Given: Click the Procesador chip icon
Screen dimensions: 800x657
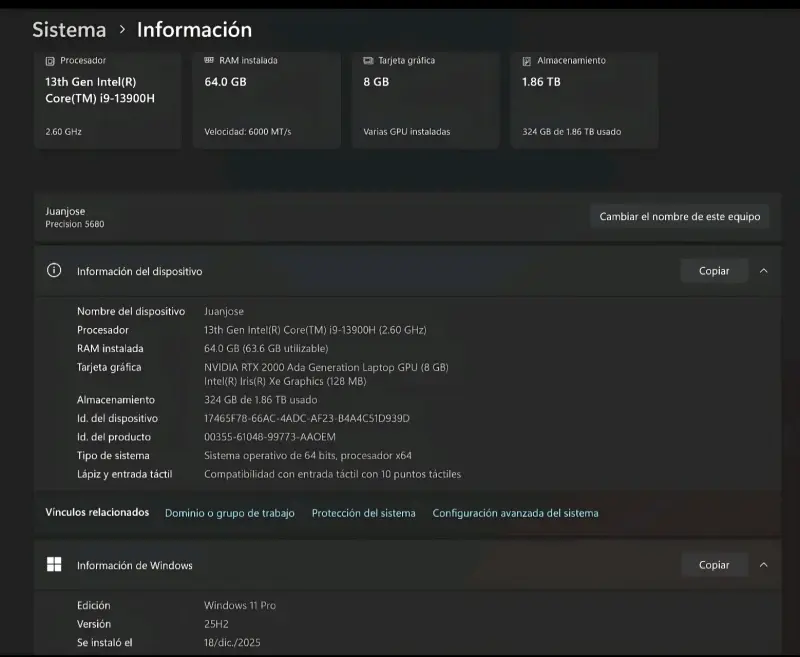Looking at the screenshot, I should click(x=50, y=61).
